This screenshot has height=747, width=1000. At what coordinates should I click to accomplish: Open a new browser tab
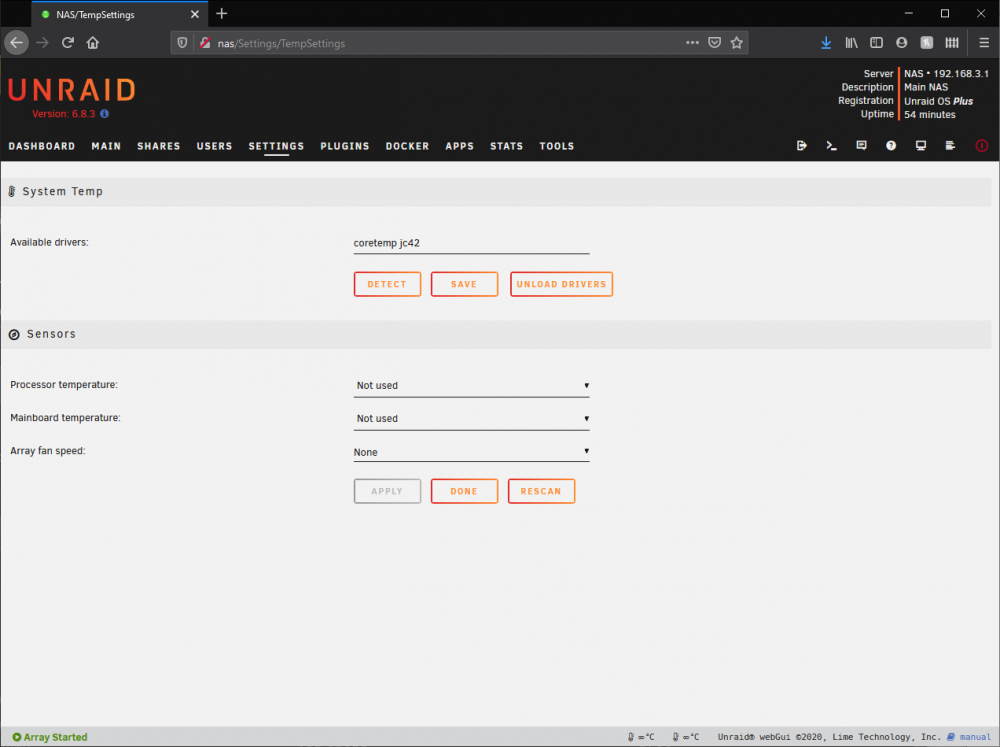tap(221, 13)
